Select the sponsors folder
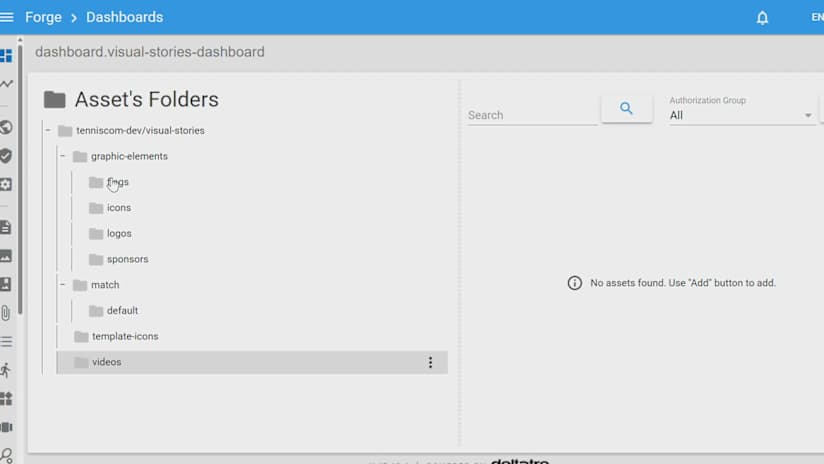This screenshot has height=464, width=824. (127, 259)
